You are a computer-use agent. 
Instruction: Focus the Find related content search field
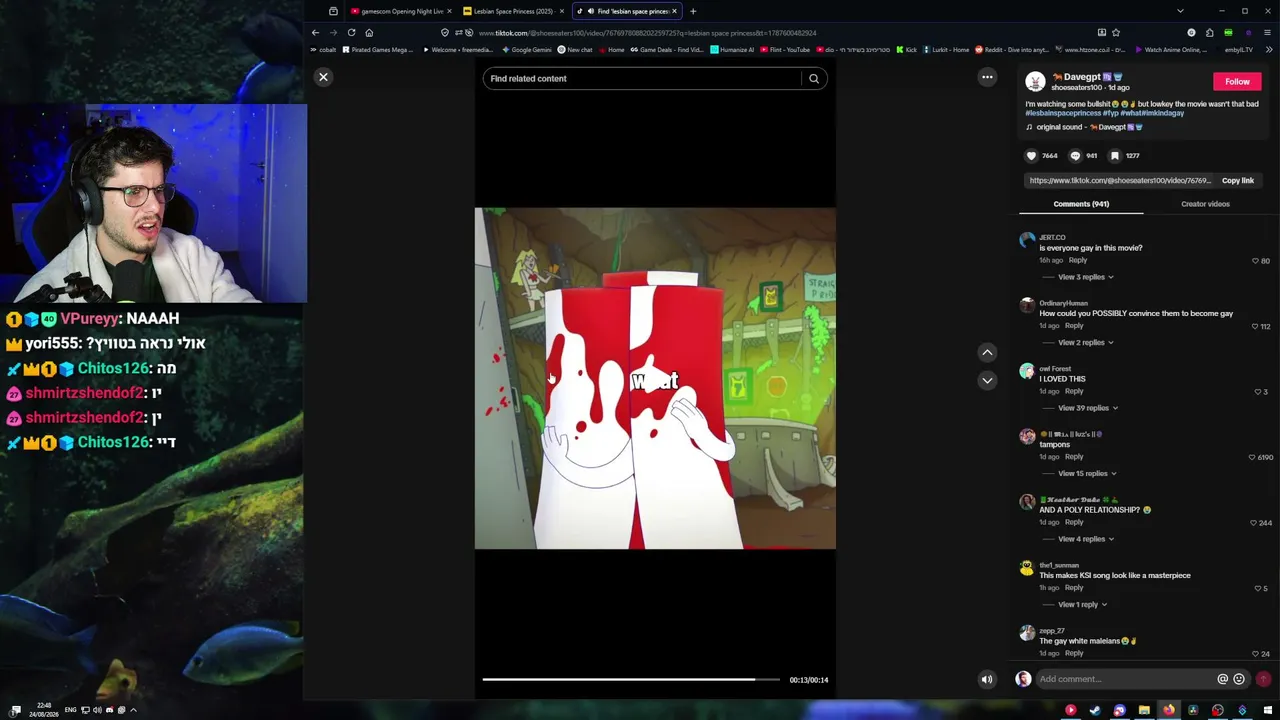pos(642,79)
